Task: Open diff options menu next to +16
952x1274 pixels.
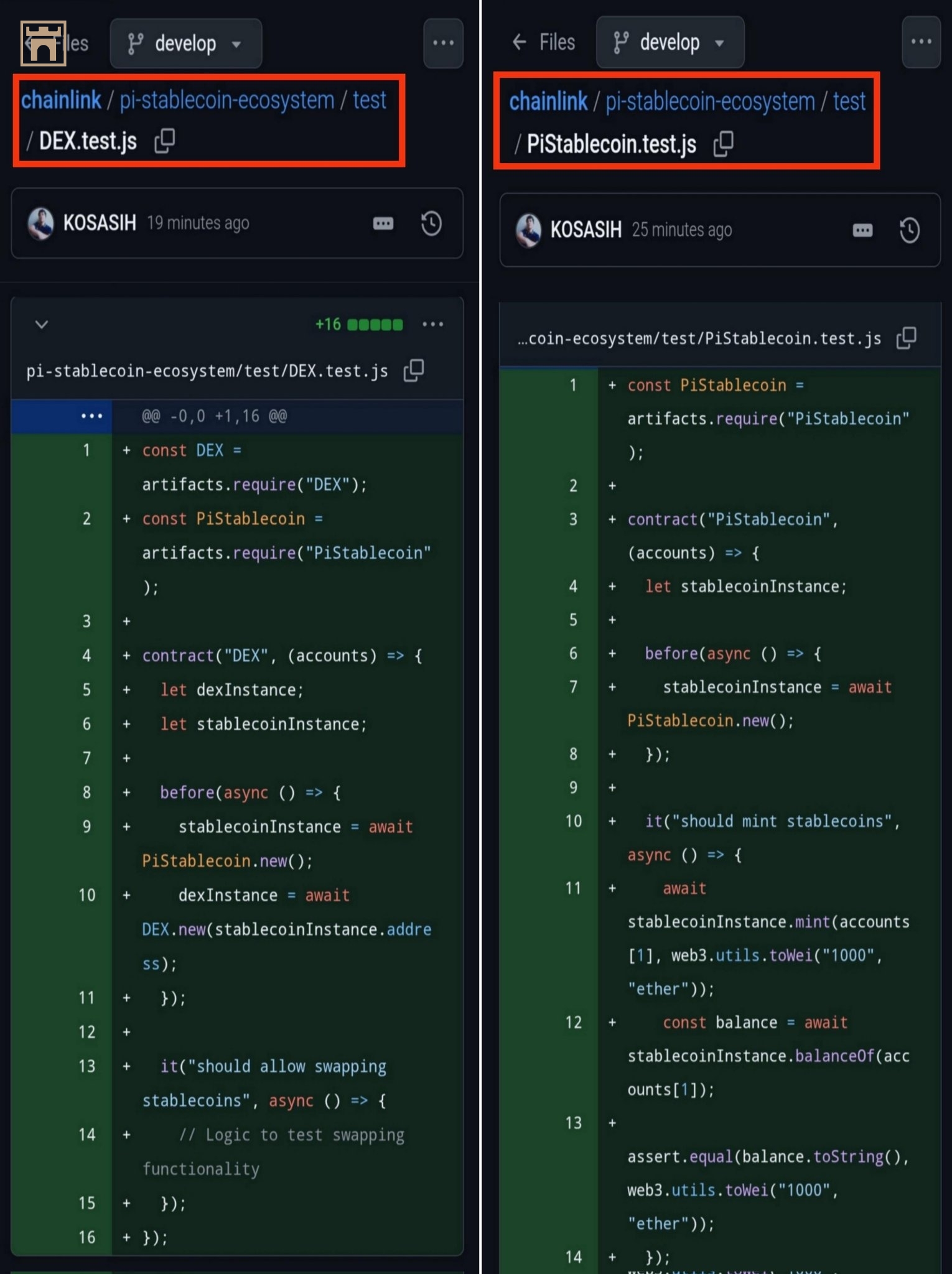Action: tap(432, 324)
